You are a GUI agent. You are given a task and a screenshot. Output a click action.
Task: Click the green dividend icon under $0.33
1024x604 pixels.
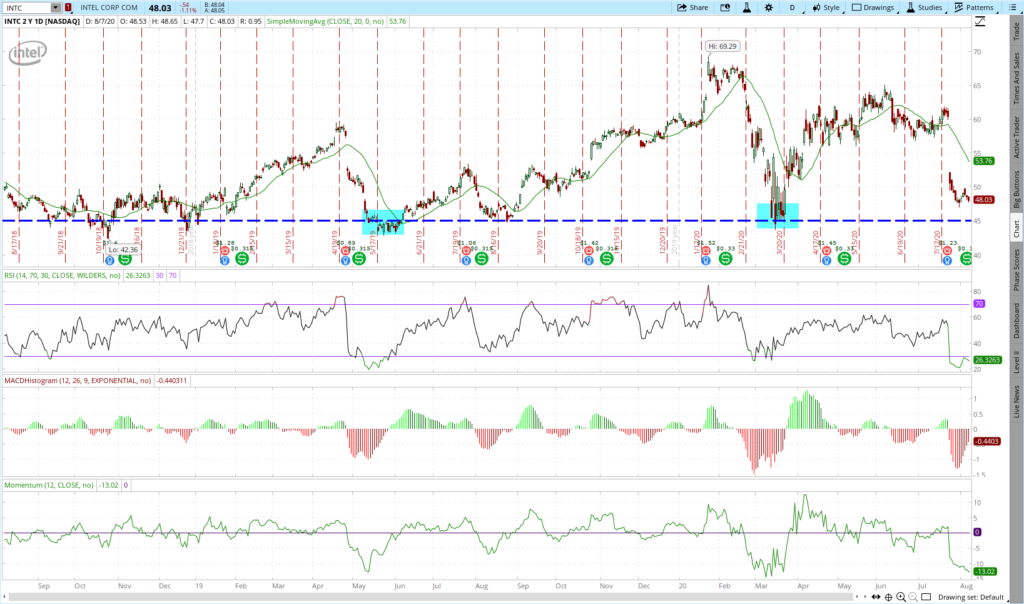click(725, 259)
